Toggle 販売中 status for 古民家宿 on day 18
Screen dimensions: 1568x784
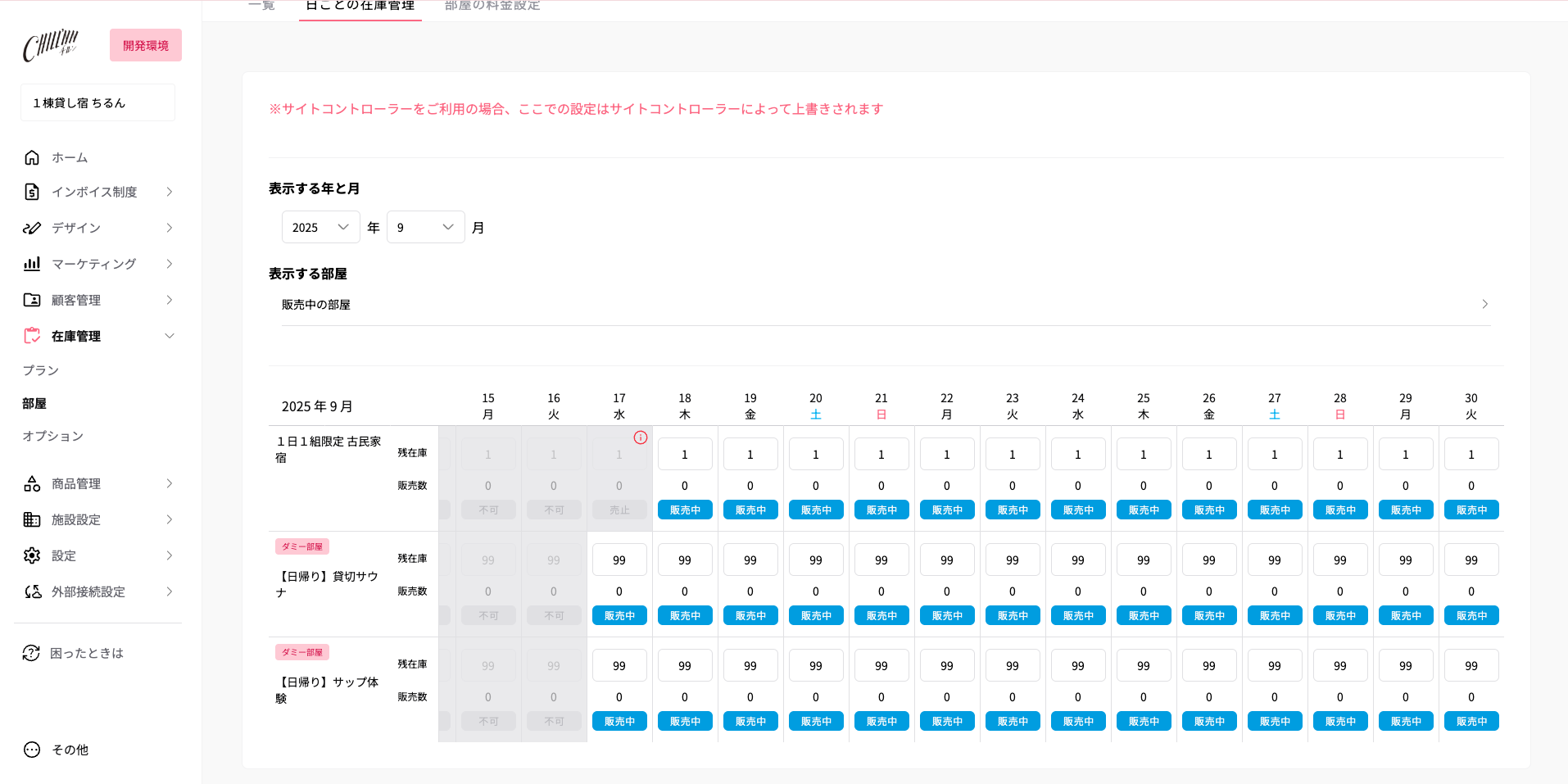tap(685, 510)
